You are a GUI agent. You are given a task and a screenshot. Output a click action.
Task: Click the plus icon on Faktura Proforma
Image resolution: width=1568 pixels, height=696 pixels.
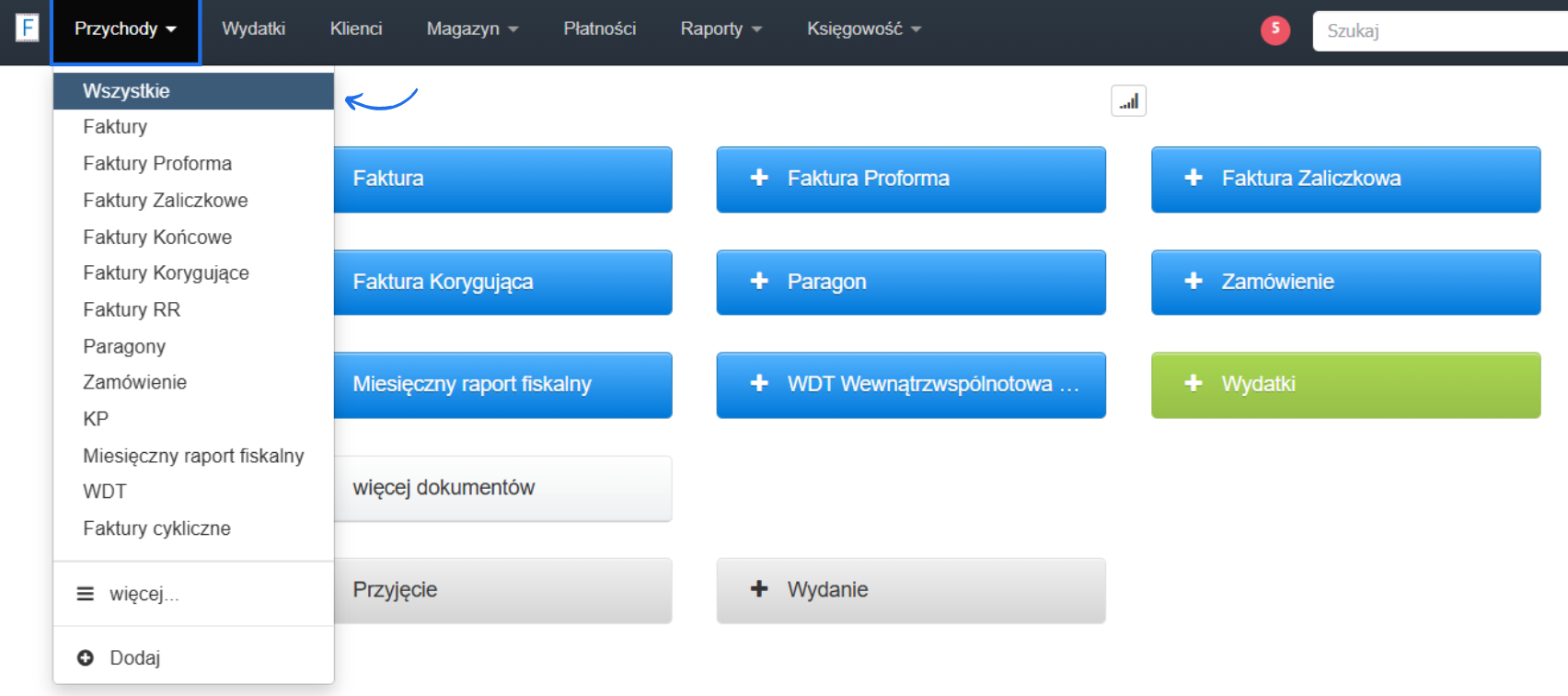coord(759,178)
